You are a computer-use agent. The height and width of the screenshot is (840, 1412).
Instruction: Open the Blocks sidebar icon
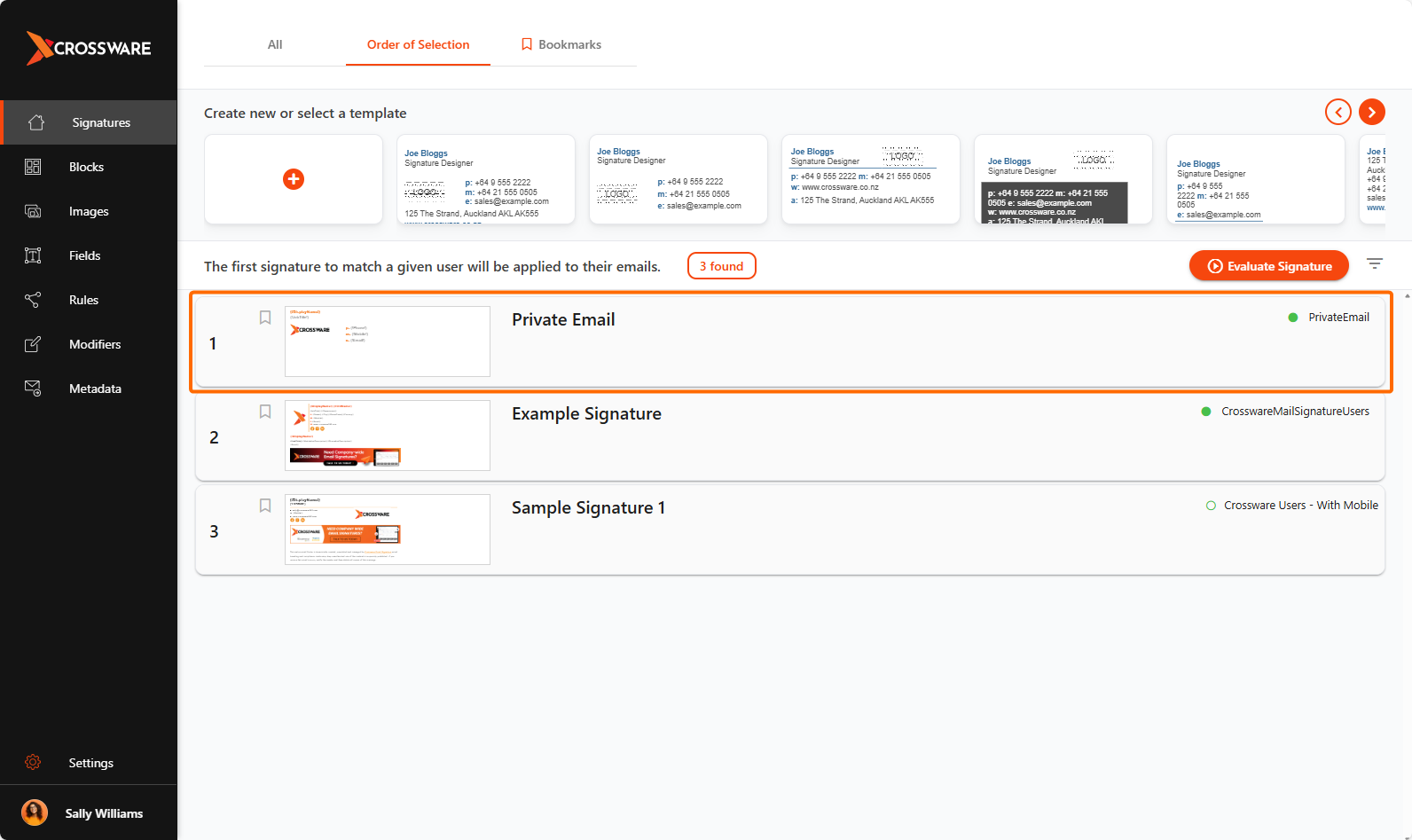(33, 167)
